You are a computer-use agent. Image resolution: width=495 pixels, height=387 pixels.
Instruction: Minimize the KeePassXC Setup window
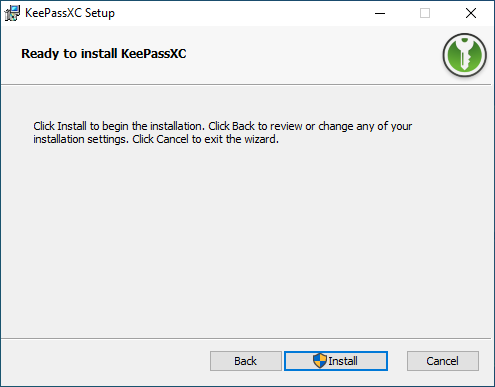380,13
